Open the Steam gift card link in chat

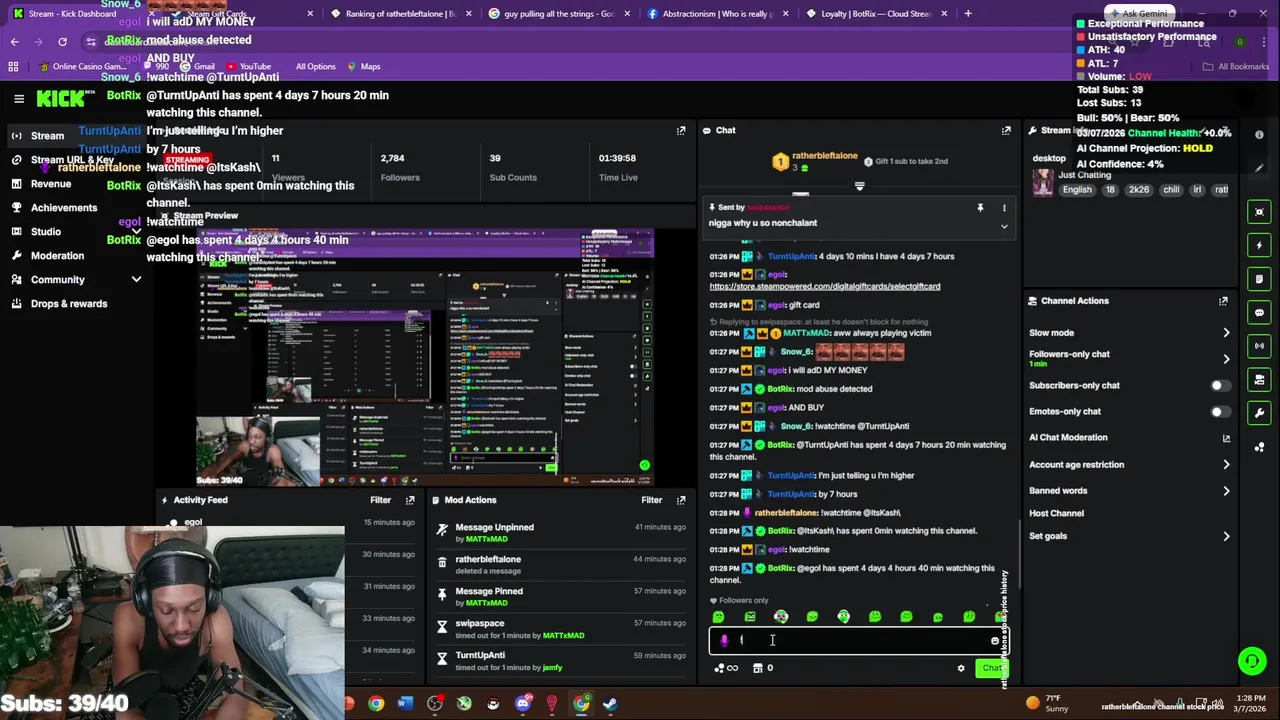click(x=825, y=287)
